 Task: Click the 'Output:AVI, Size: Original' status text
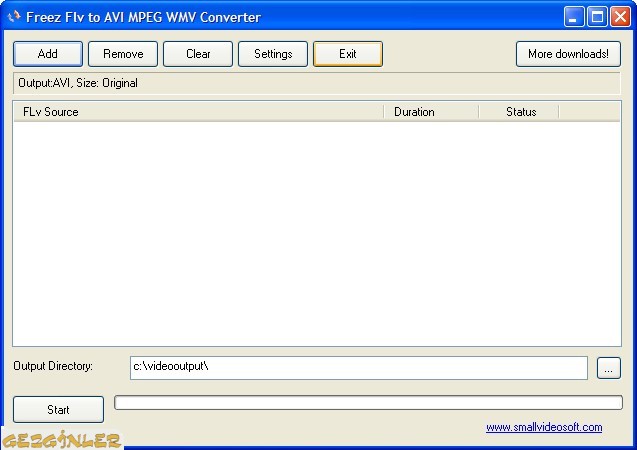tap(78, 83)
